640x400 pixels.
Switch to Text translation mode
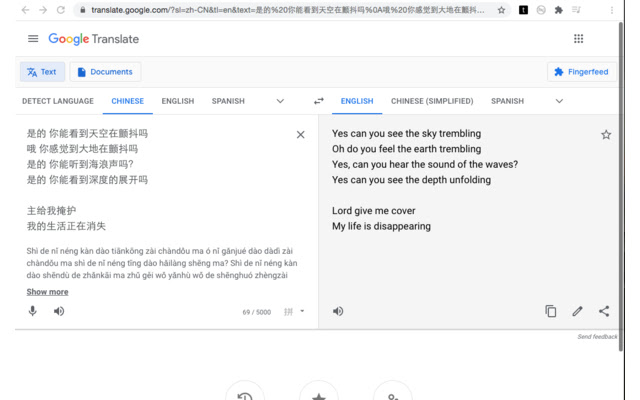tap(42, 72)
